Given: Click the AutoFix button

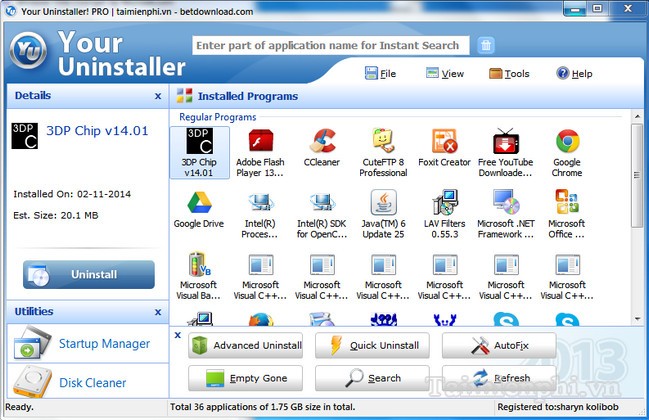Looking at the screenshot, I should [499, 345].
